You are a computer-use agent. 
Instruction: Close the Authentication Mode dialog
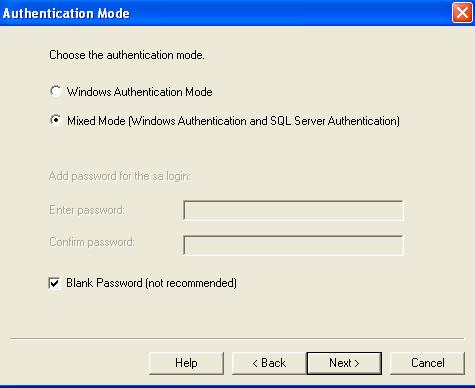[462, 13]
